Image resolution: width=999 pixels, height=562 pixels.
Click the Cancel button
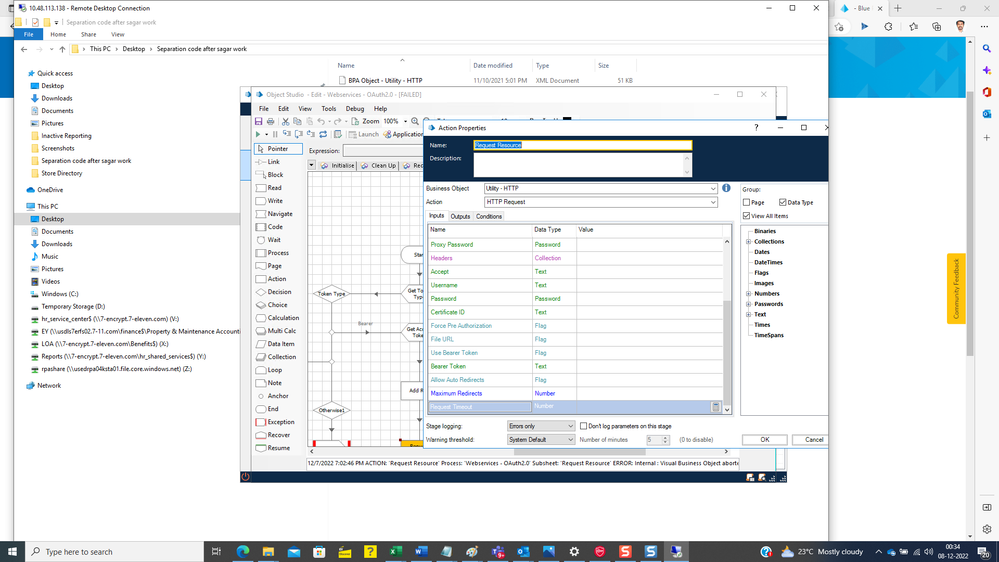(813, 440)
